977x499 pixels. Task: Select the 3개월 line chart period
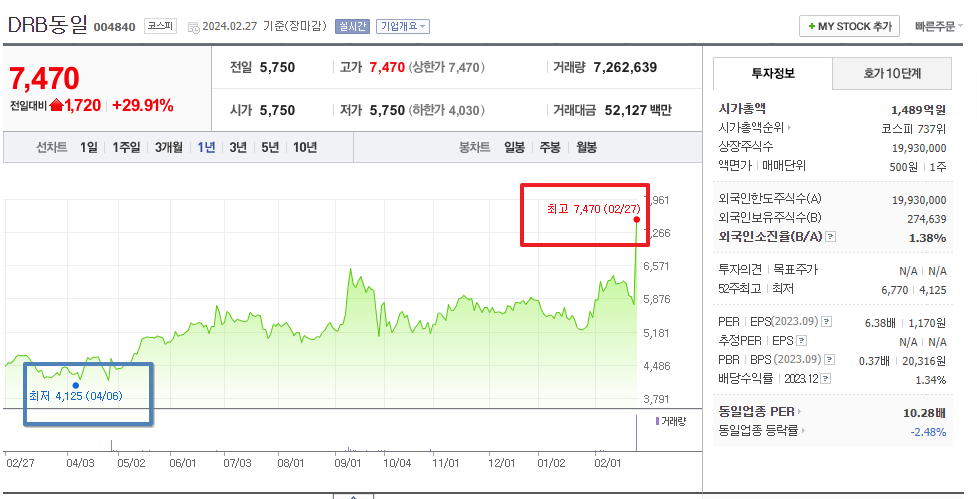[x=168, y=148]
